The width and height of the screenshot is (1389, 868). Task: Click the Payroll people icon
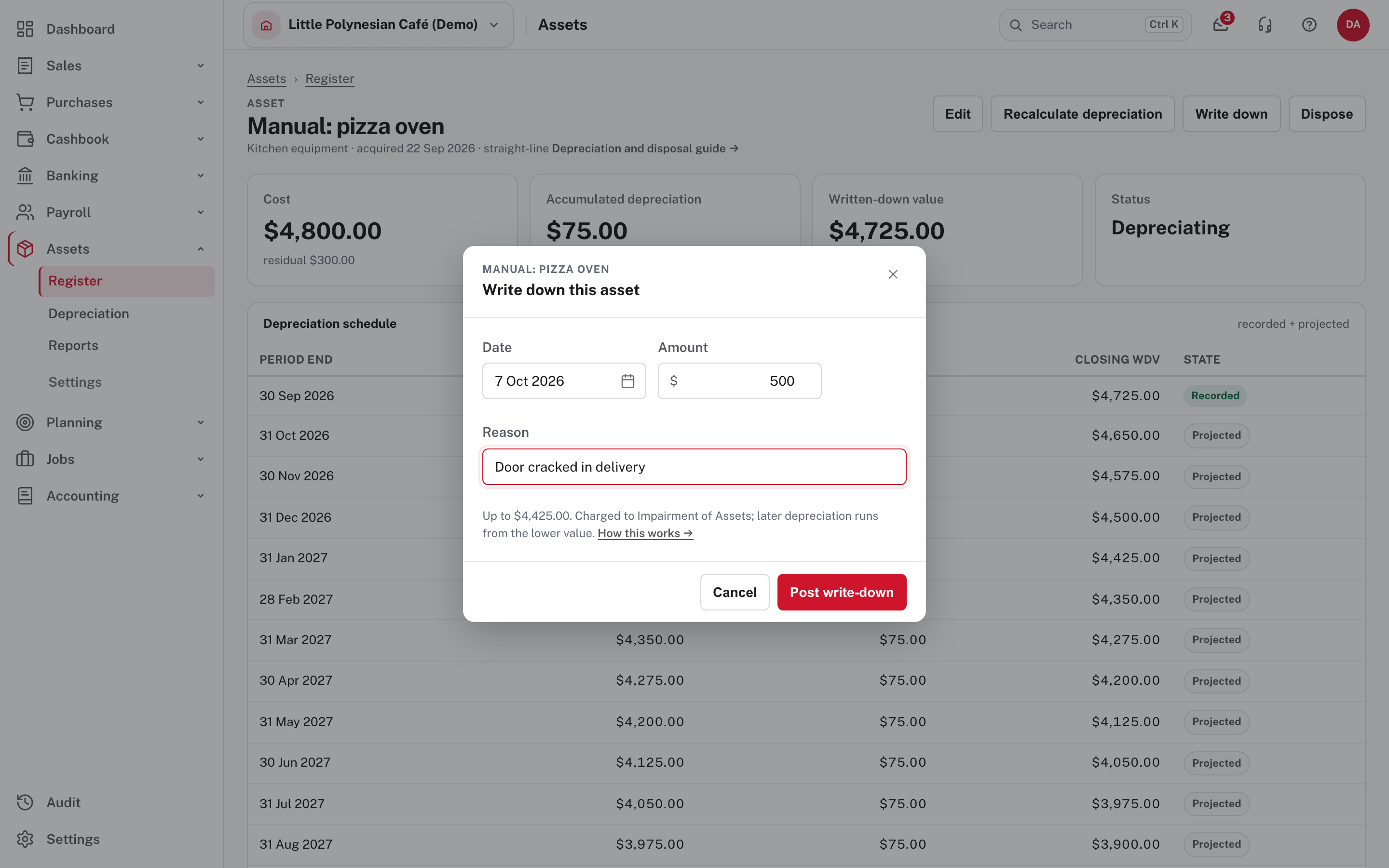click(x=25, y=212)
